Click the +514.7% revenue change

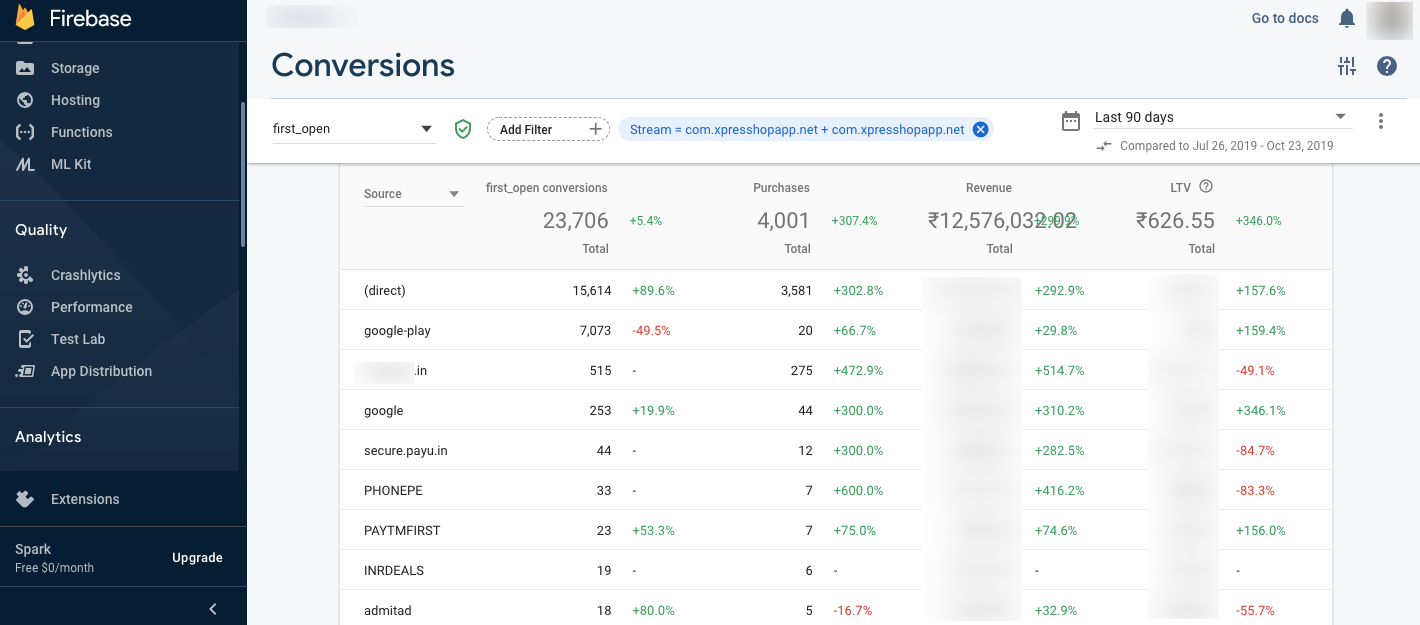point(1060,371)
